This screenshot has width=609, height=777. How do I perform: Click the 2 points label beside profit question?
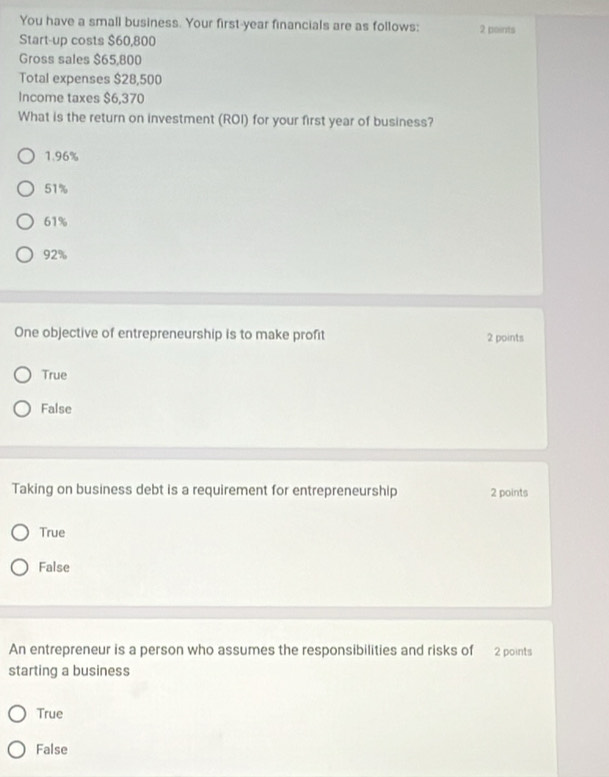click(505, 338)
